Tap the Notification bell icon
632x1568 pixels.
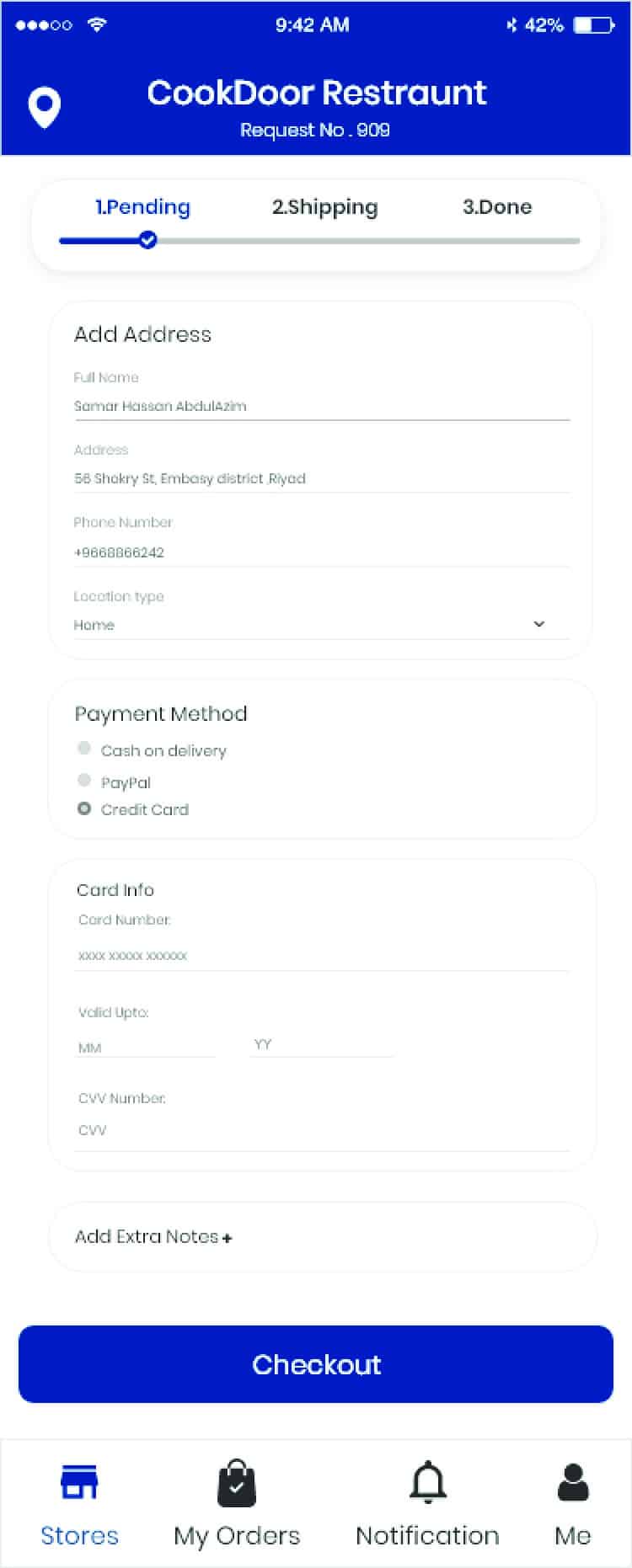point(427,1482)
